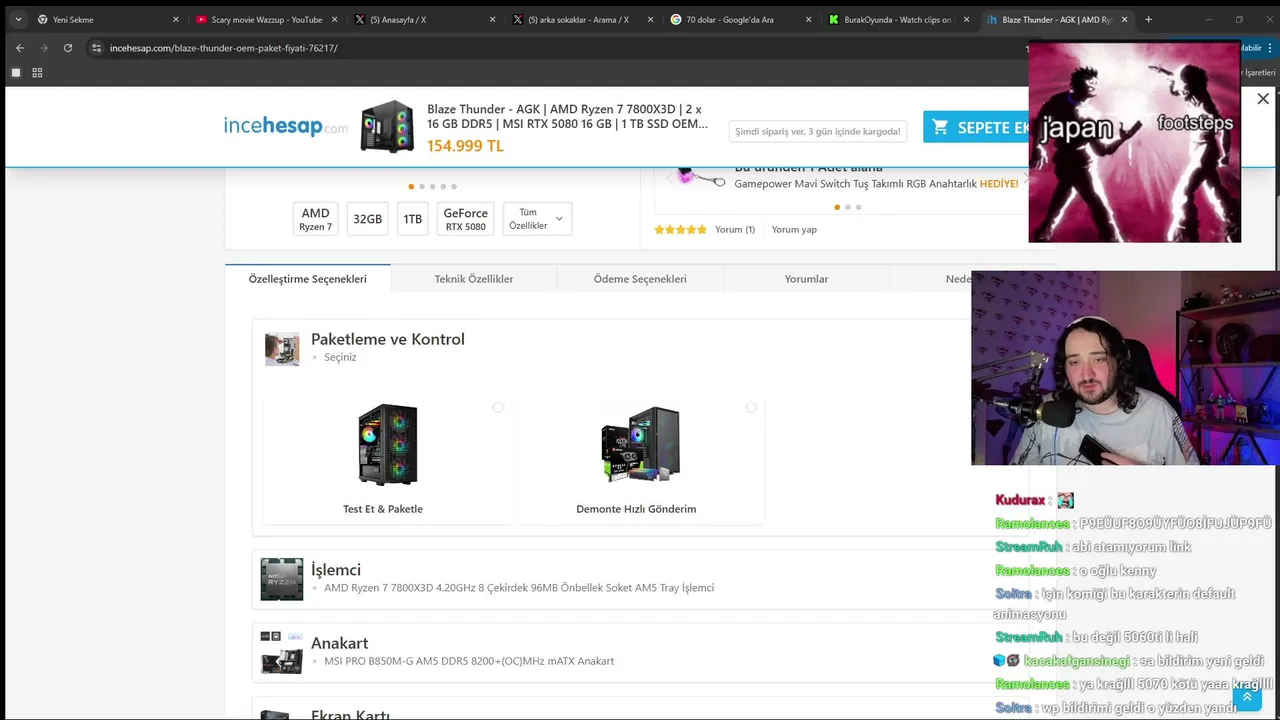The width and height of the screenshot is (1280, 720).
Task: Click the Blaze Thunder product title in header
Action: point(567,116)
